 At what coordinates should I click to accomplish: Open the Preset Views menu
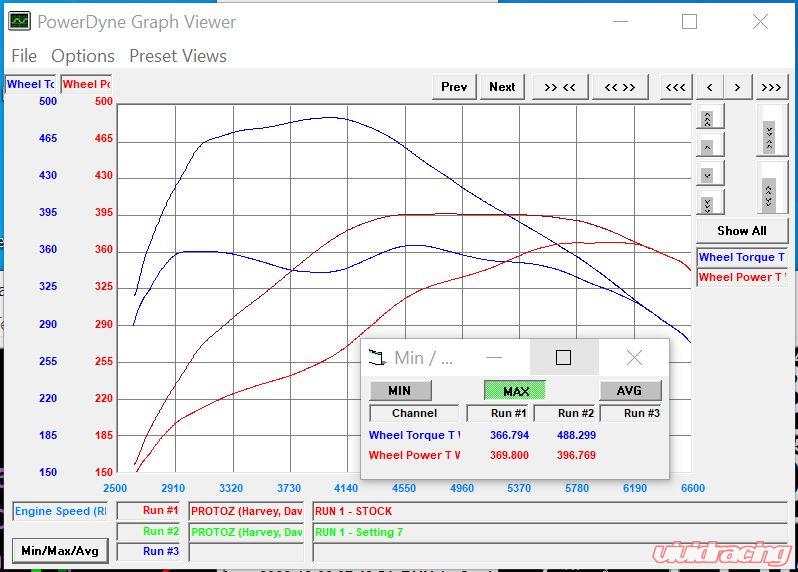pos(178,56)
